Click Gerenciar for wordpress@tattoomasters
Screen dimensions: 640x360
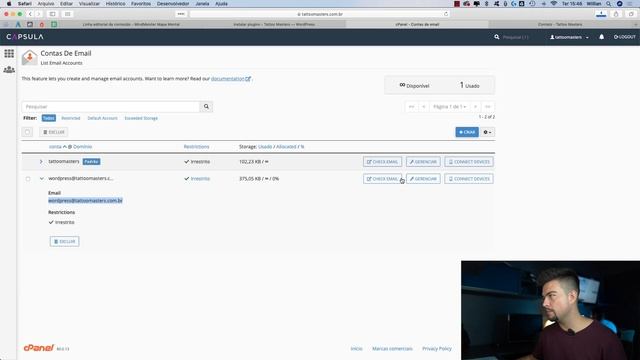[x=423, y=179]
